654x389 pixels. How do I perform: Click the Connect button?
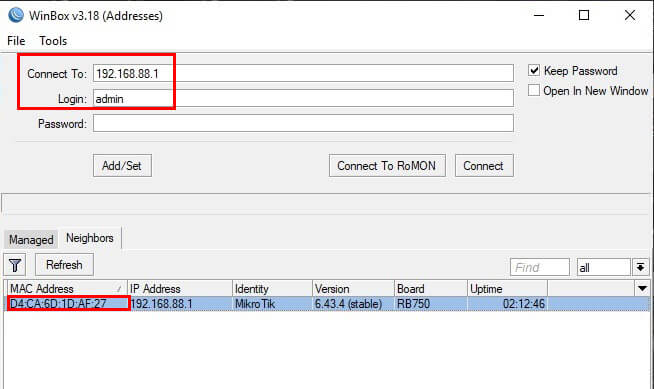pyautogui.click(x=484, y=166)
